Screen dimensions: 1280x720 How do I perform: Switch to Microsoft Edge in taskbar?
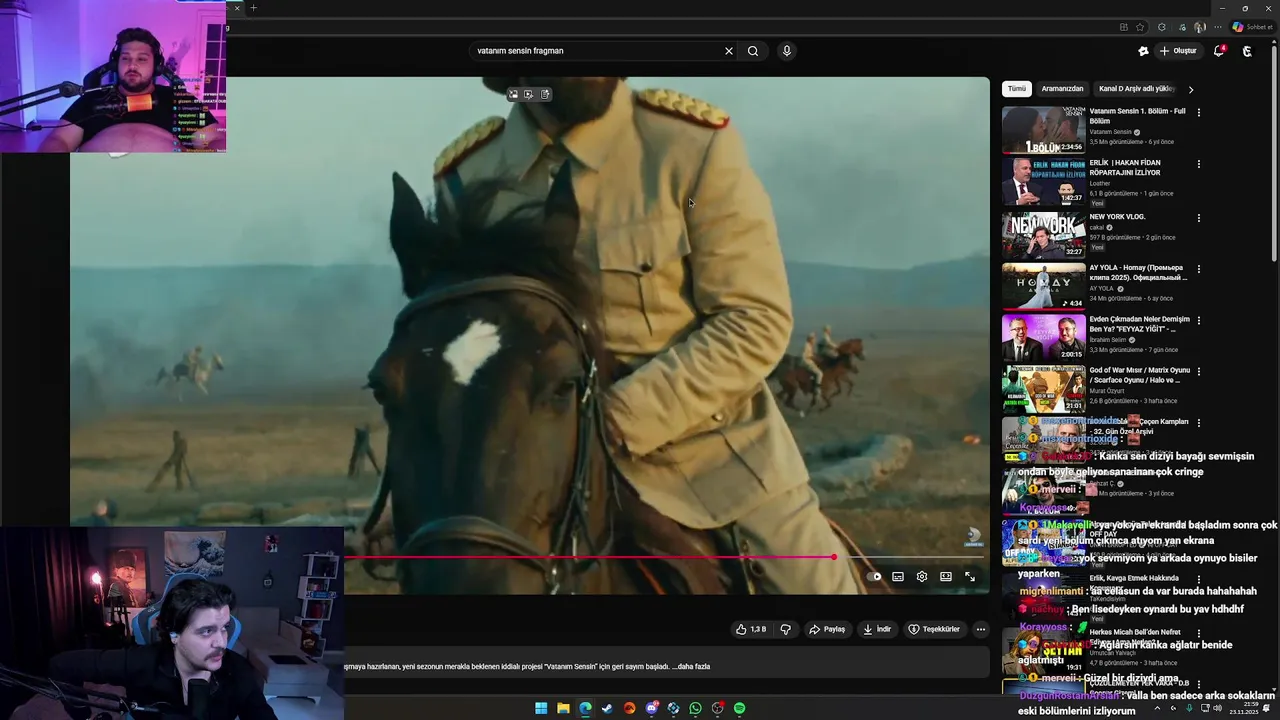pos(585,708)
